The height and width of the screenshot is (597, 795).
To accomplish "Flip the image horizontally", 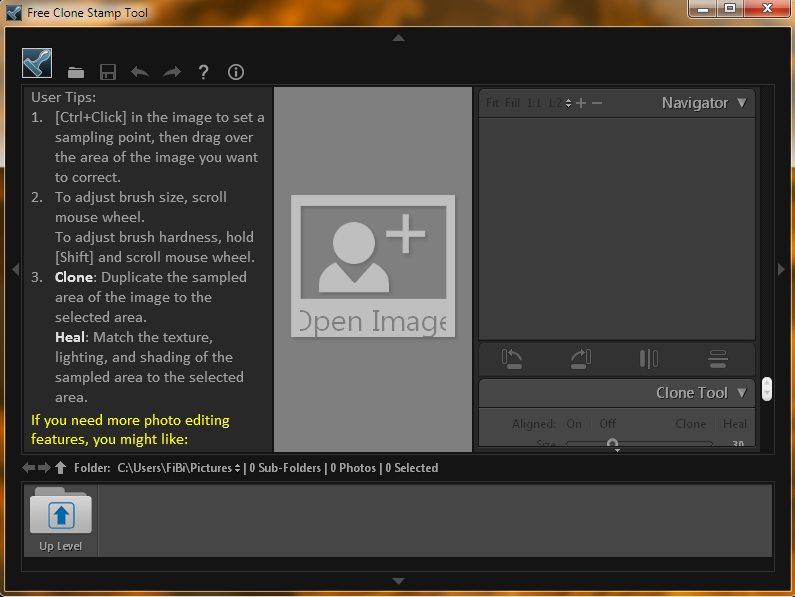I will (x=649, y=358).
